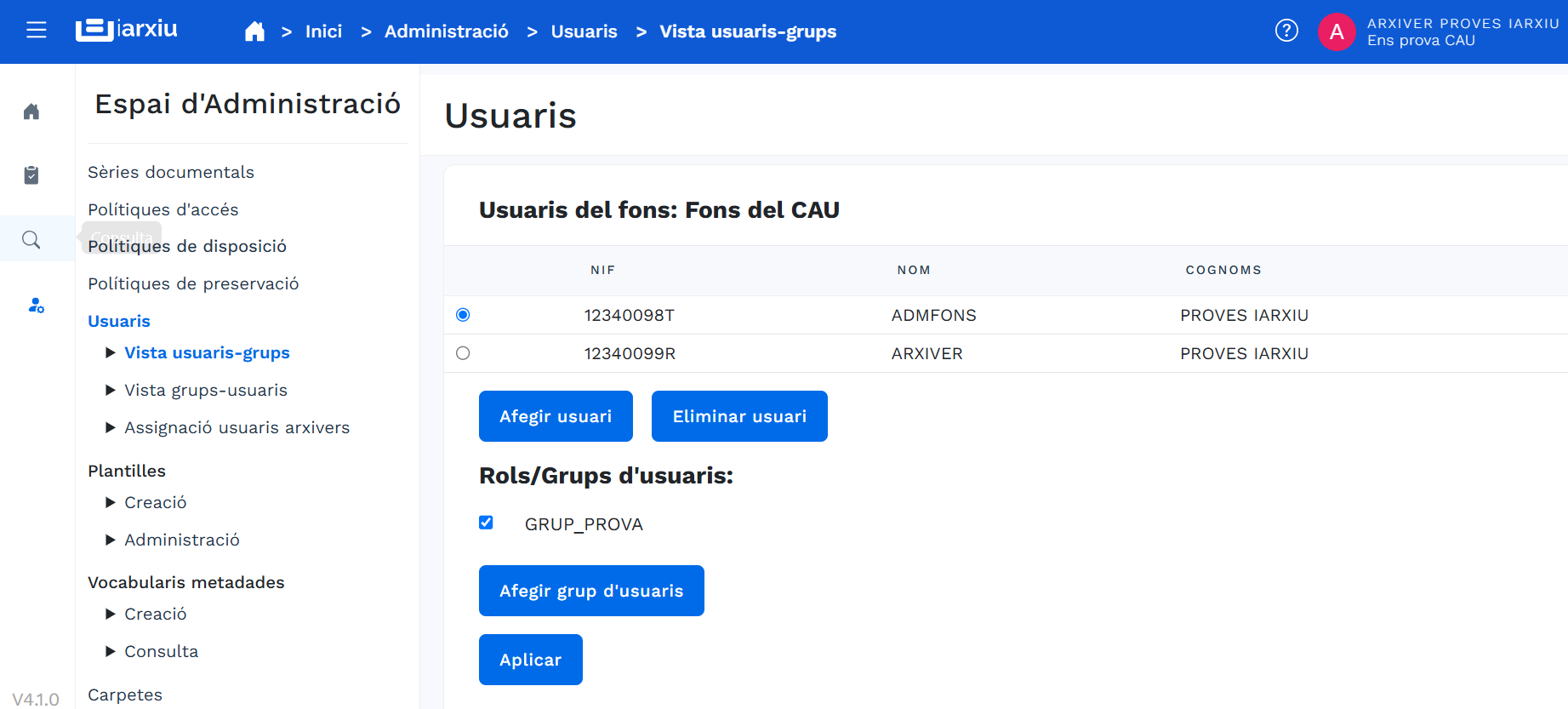Screen dimensions: 1568x709
Task: Open Polítiques de preservació menu item
Action: tap(193, 283)
